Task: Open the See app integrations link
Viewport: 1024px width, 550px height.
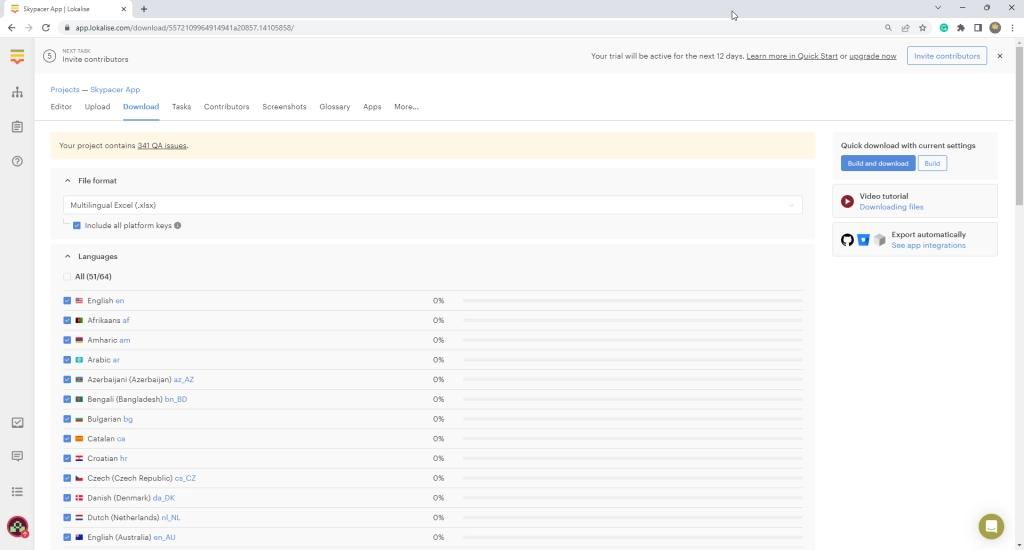Action: point(928,246)
